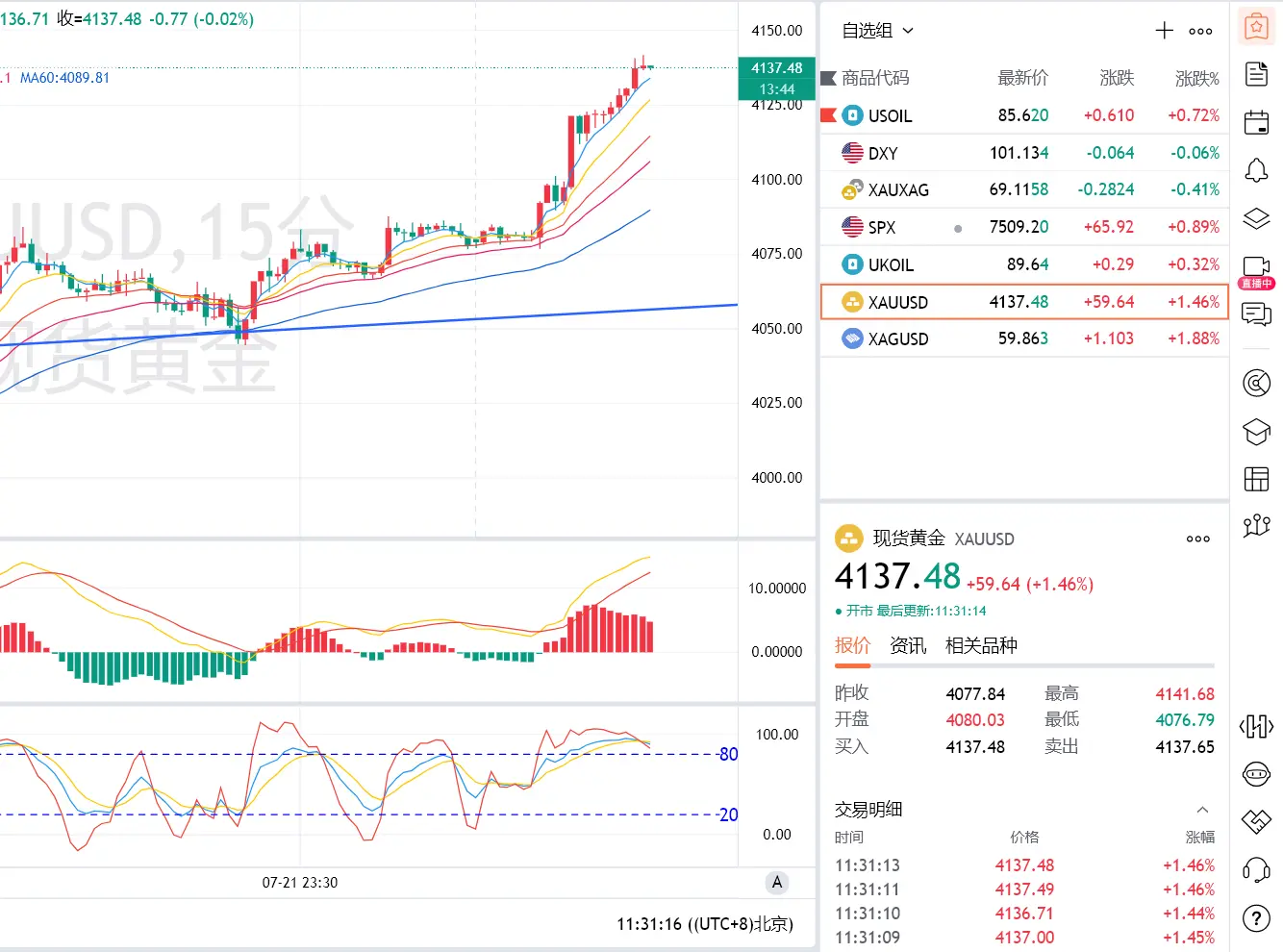The height and width of the screenshot is (952, 1283).
Task: Click the 07-21 23:30 time axis label
Action: 300,883
